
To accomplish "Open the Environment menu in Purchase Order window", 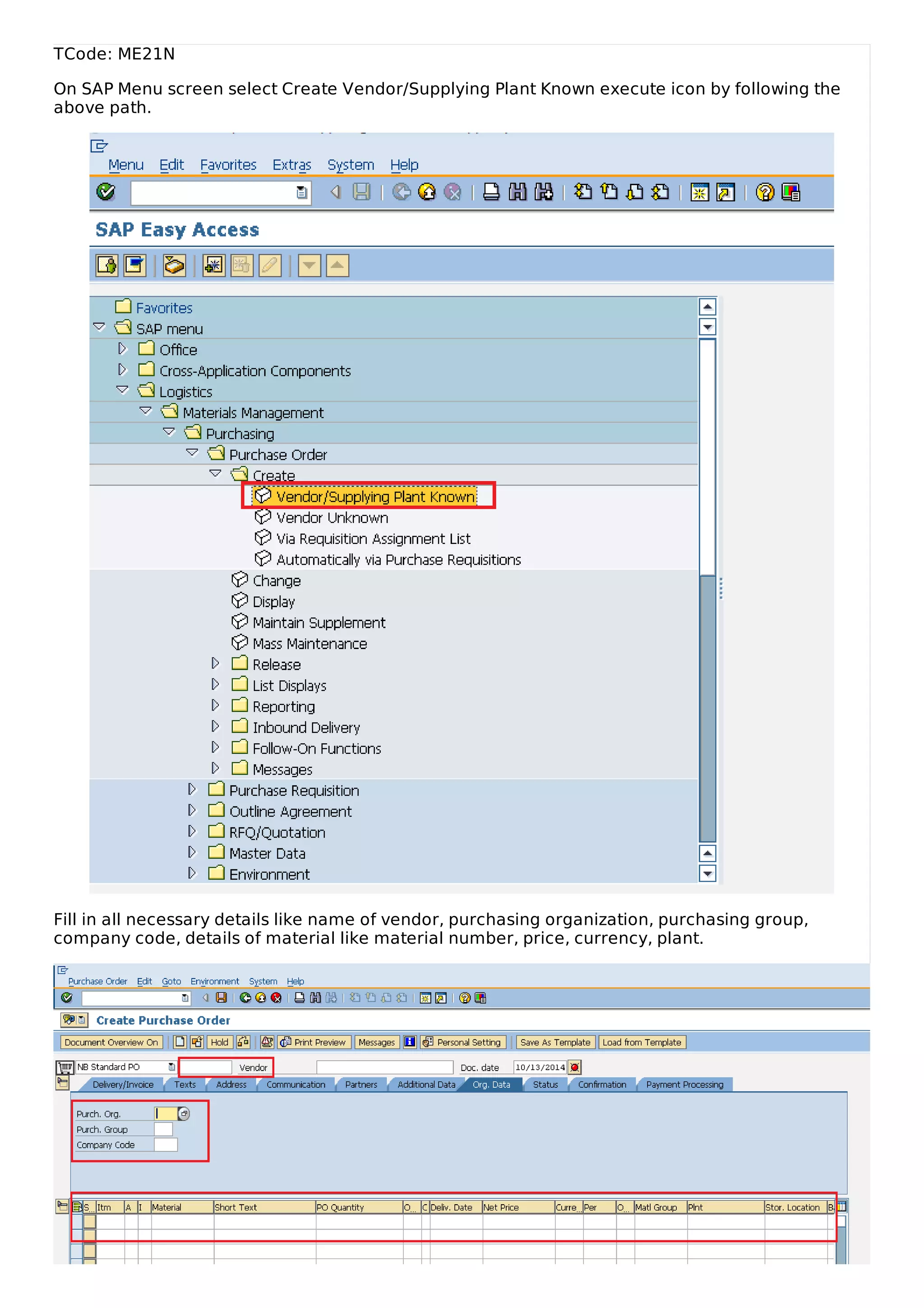I will [x=215, y=981].
